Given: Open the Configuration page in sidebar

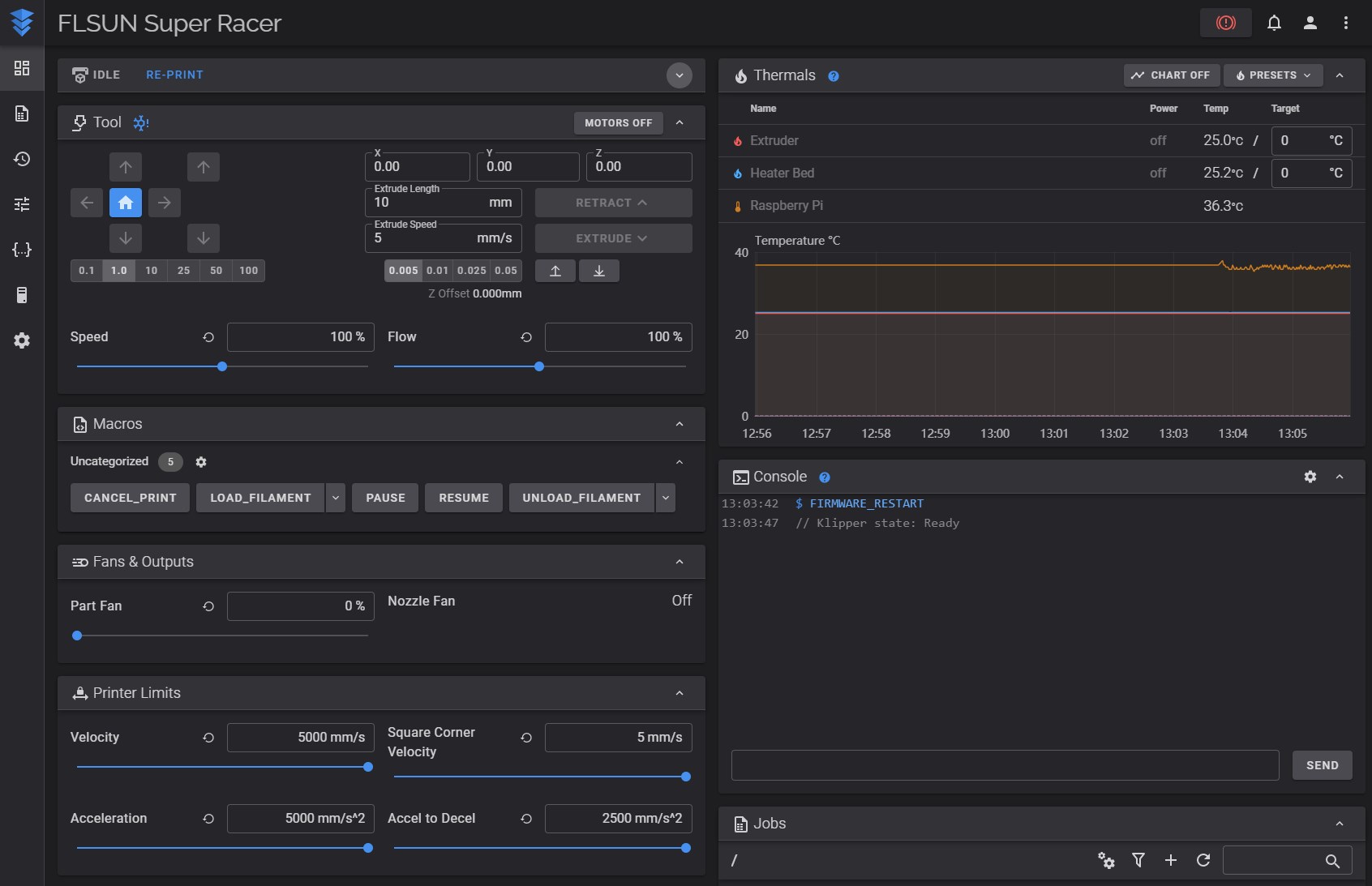Looking at the screenshot, I should (x=22, y=250).
